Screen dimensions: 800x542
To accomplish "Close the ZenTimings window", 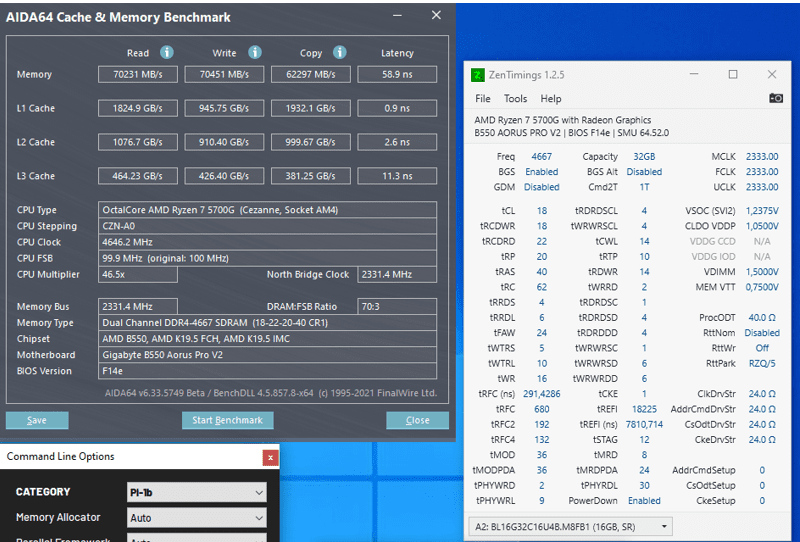I will click(x=772, y=75).
